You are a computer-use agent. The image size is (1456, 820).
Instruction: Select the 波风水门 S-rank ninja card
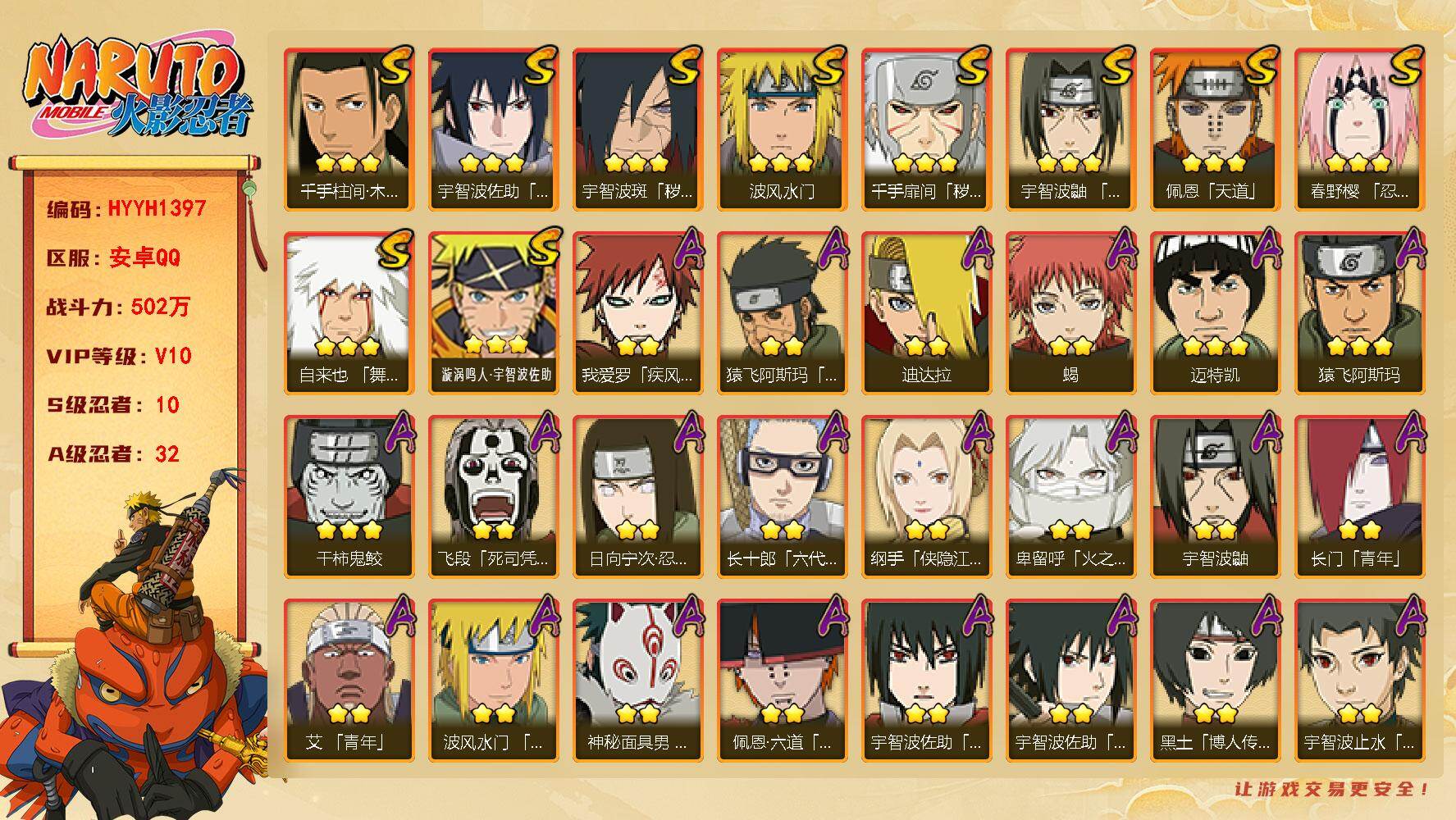pos(782,130)
